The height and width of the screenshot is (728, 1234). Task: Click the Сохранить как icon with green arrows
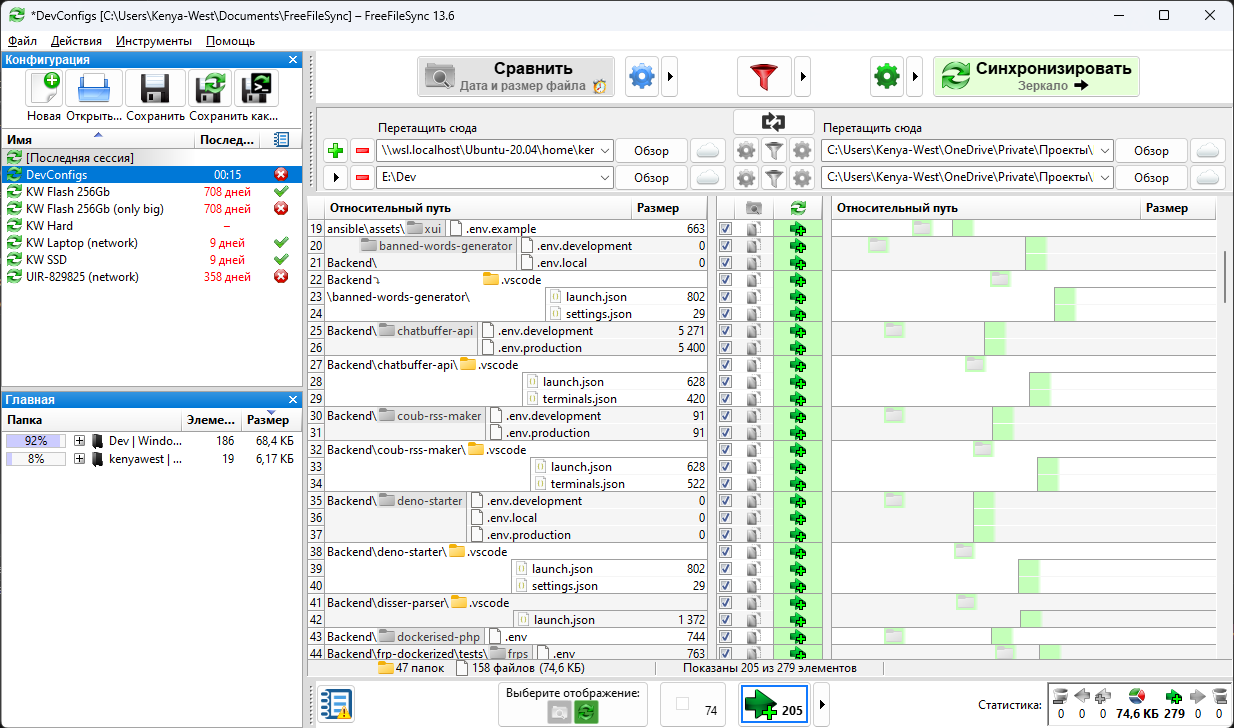click(210, 88)
